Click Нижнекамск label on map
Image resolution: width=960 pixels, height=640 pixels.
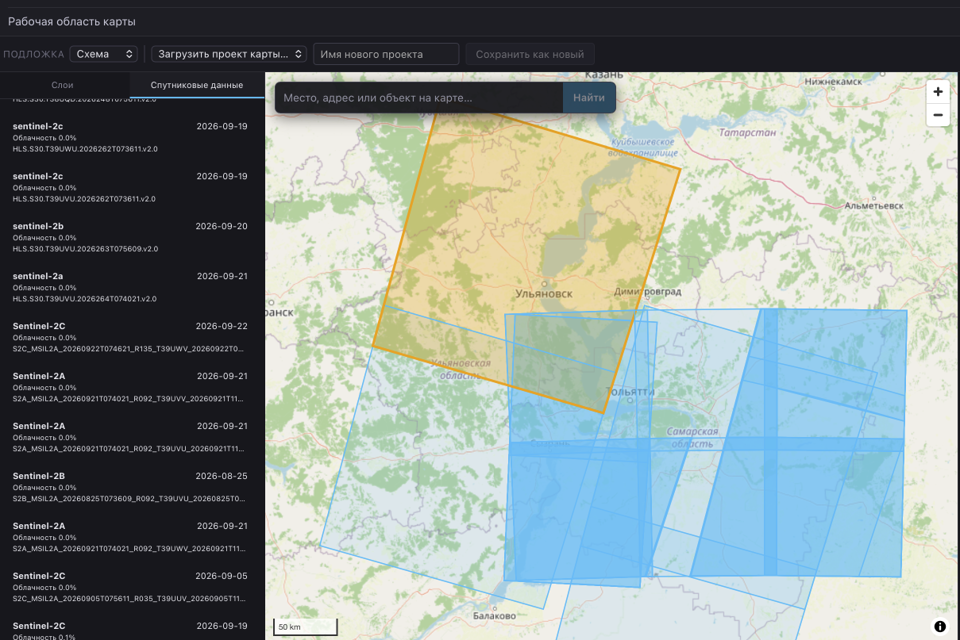833,81
